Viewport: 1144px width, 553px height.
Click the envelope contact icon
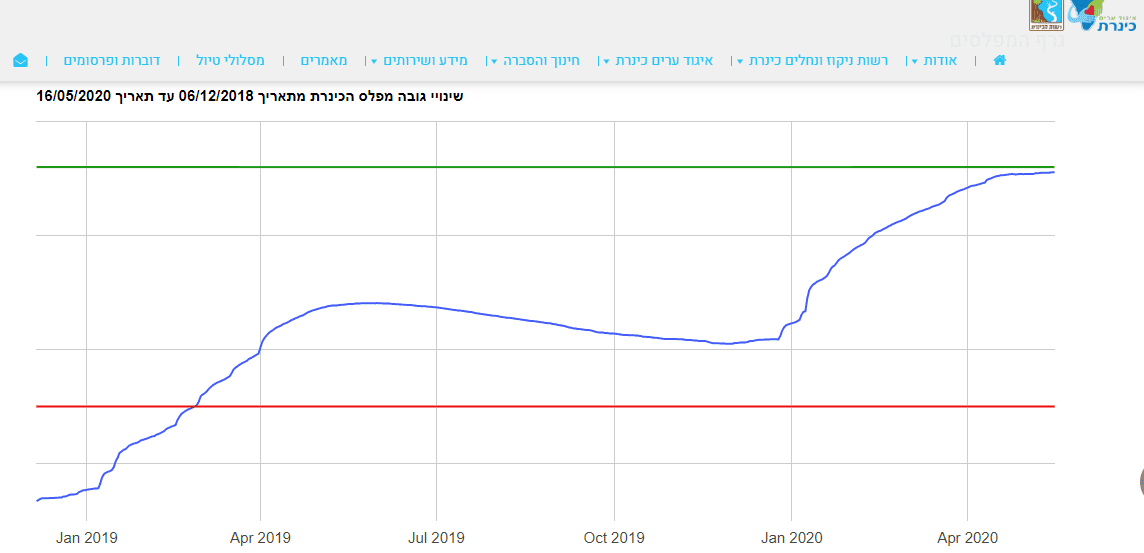coord(21,60)
